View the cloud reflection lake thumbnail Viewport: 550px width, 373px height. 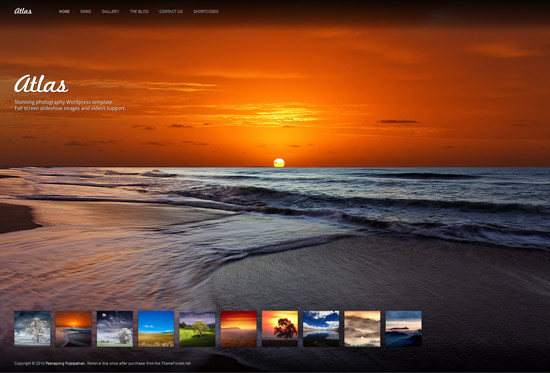click(x=321, y=329)
